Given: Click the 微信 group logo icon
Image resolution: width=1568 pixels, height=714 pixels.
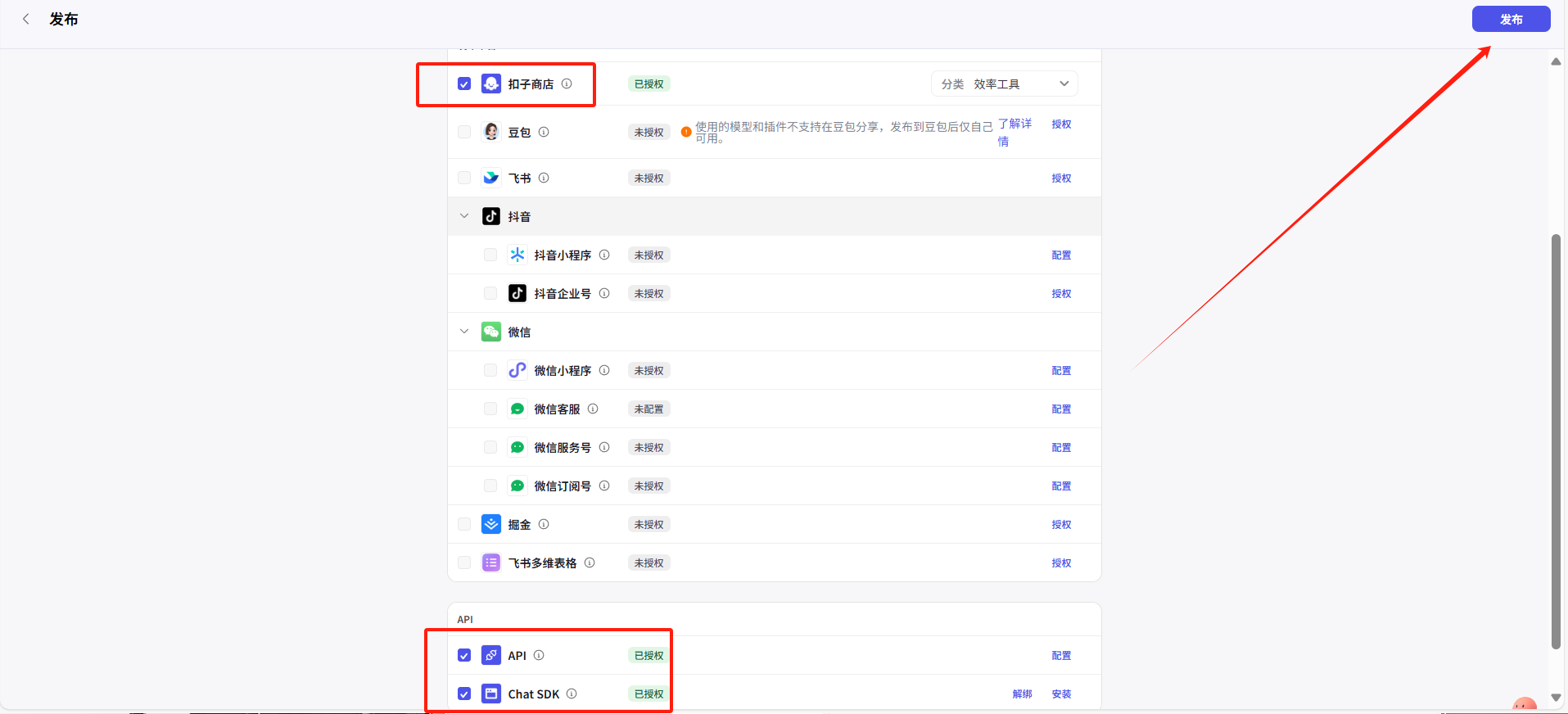Looking at the screenshot, I should click(491, 332).
